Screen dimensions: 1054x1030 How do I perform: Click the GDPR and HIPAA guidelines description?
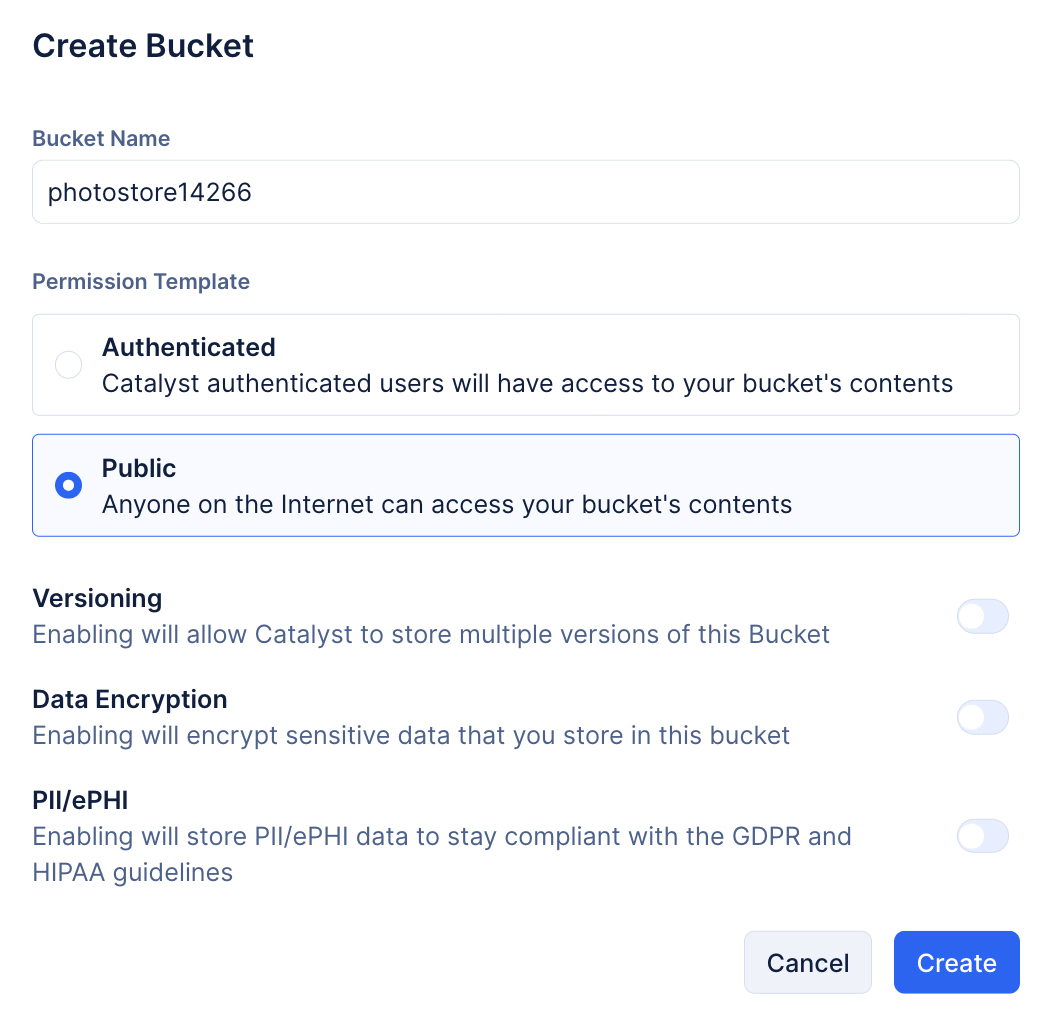coord(441,853)
